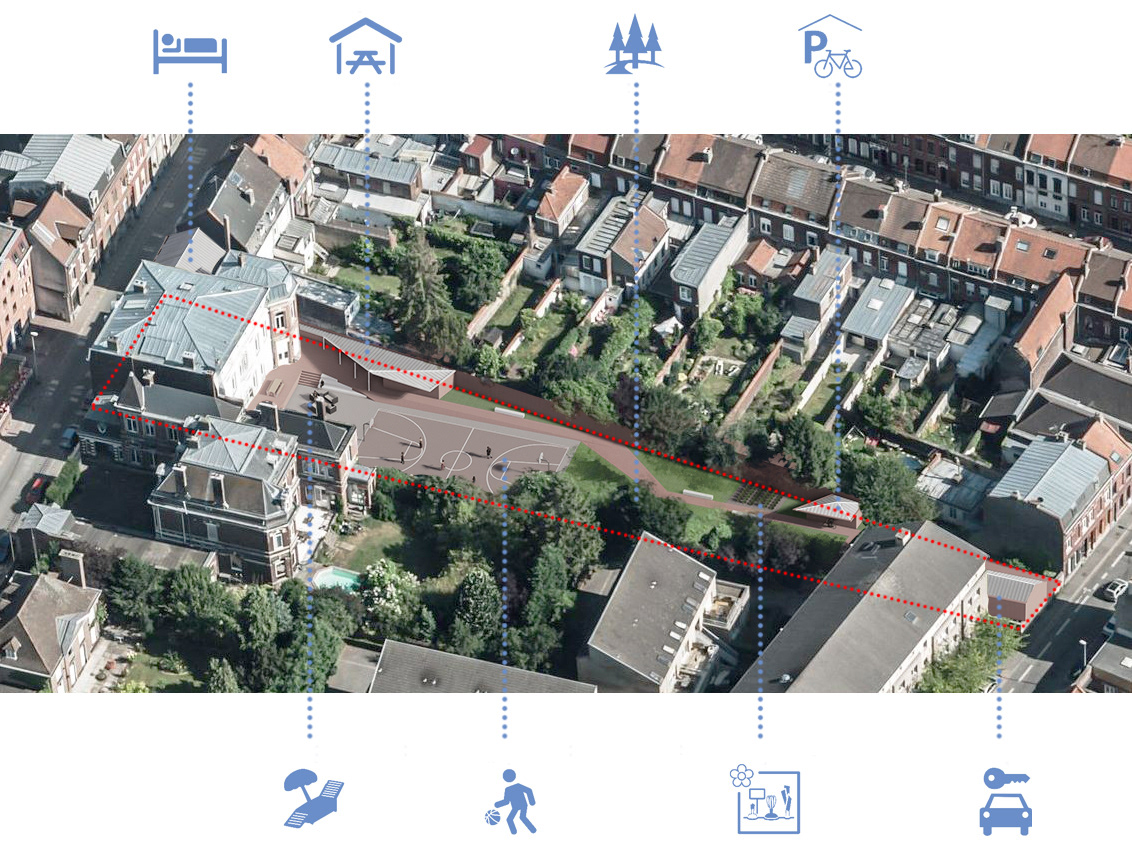1132x859 pixels.
Task: Click the covered bicycle parking icon
Action: (830, 46)
